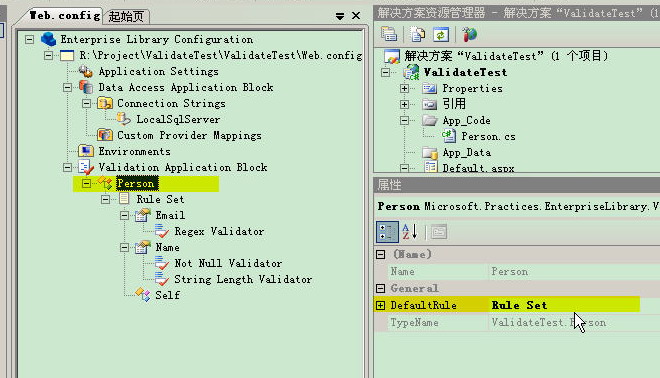Select the Rule Set document icon
660x378 pixels.
coord(124,199)
